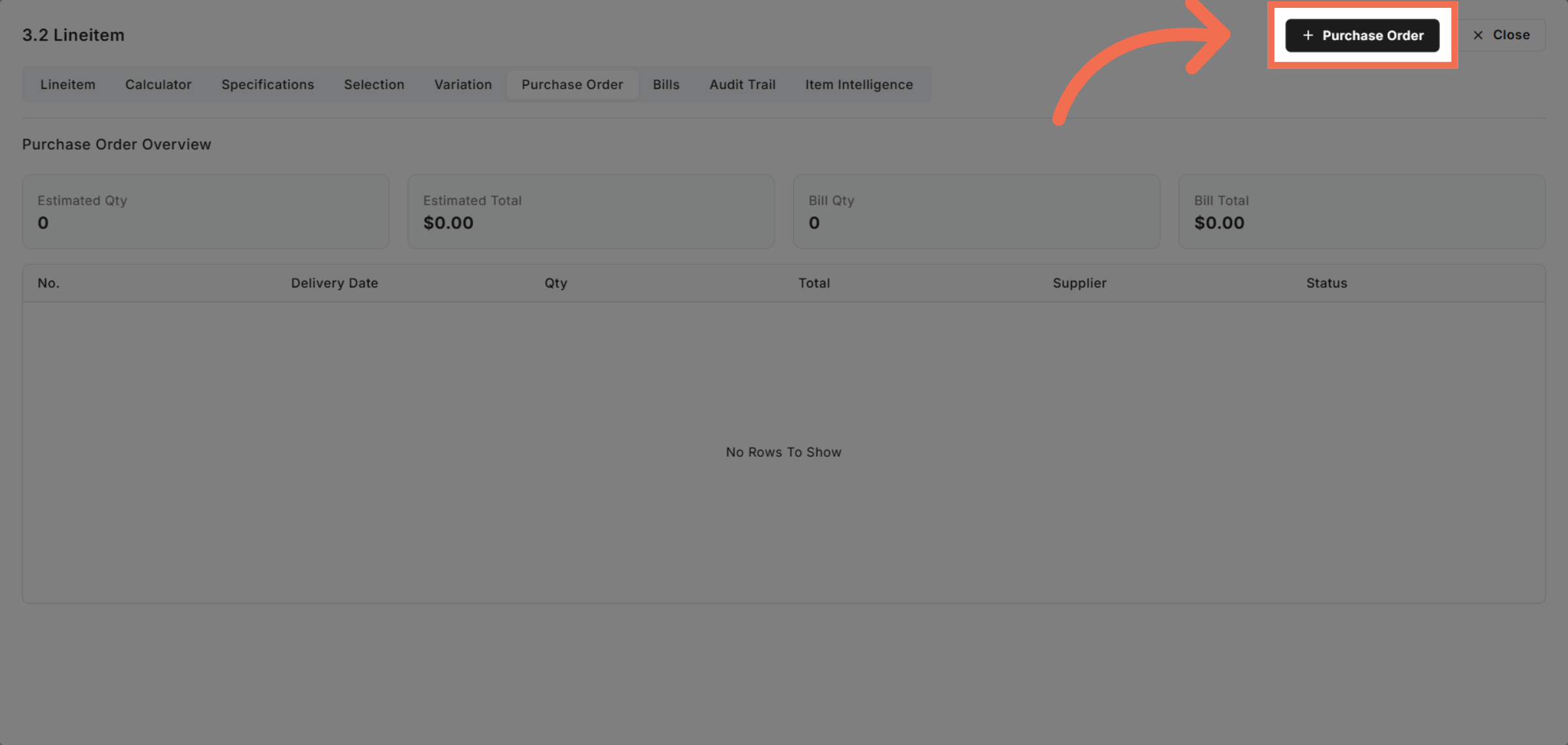This screenshot has width=1568, height=745.
Task: Open the Item Intelligence tab
Action: [858, 84]
